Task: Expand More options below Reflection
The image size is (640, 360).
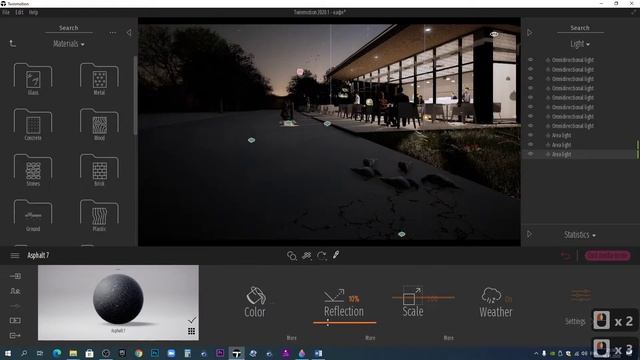Action: click(x=370, y=338)
